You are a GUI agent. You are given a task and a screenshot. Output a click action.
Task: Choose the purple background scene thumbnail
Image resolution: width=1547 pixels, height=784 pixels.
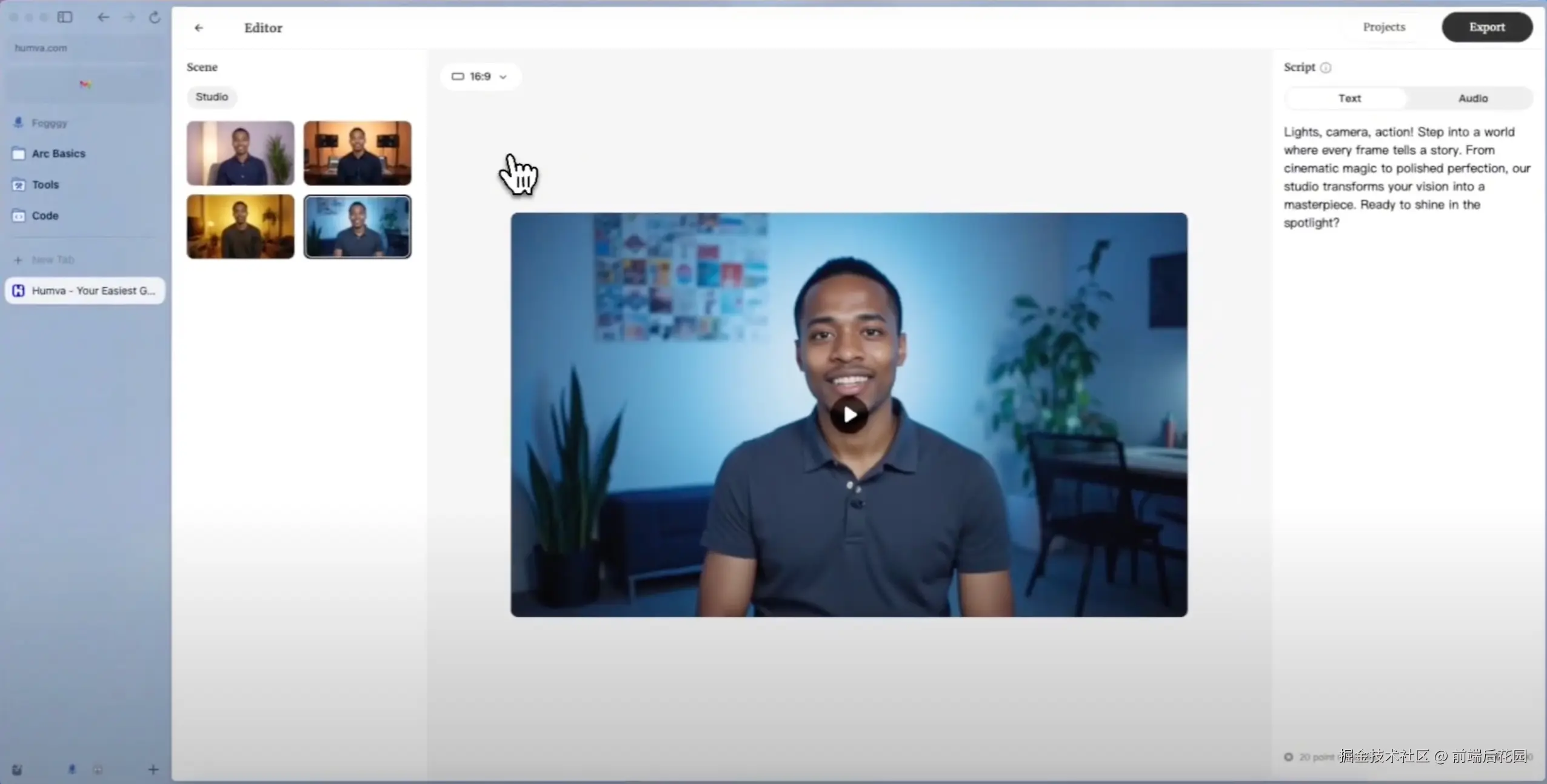[241, 153]
